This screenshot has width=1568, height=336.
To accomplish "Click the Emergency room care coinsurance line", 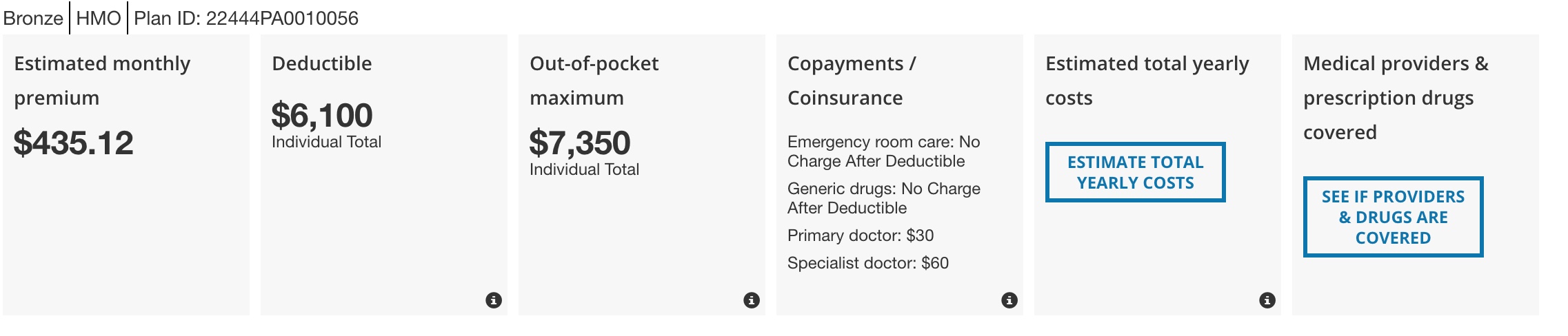I will (883, 151).
